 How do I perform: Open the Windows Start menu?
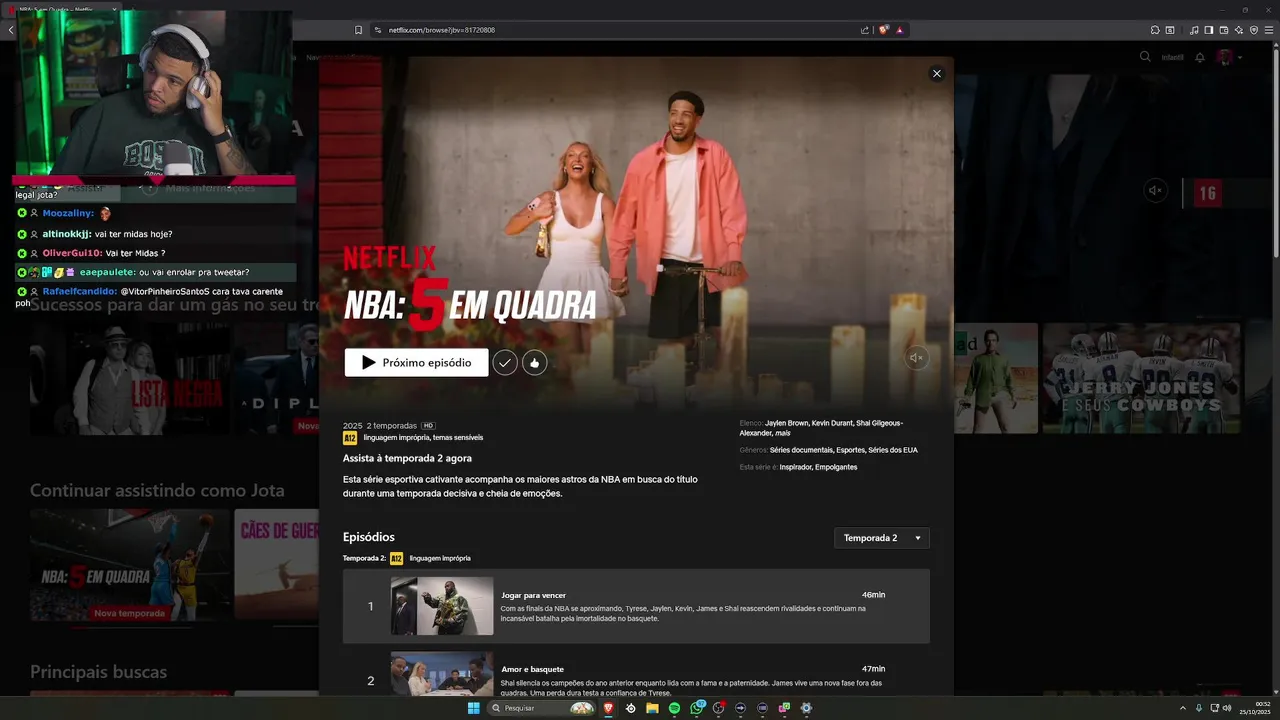(x=473, y=708)
